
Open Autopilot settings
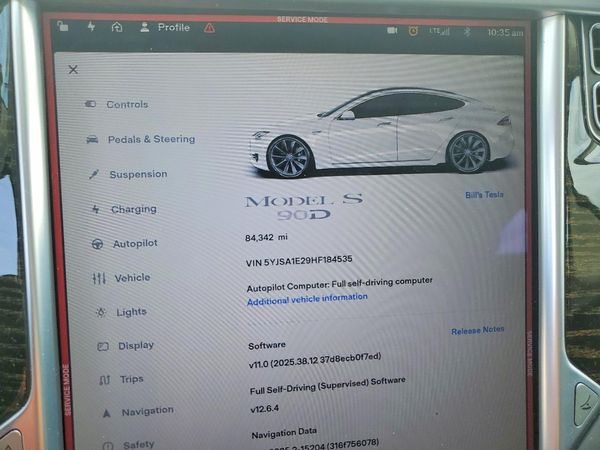pos(135,244)
